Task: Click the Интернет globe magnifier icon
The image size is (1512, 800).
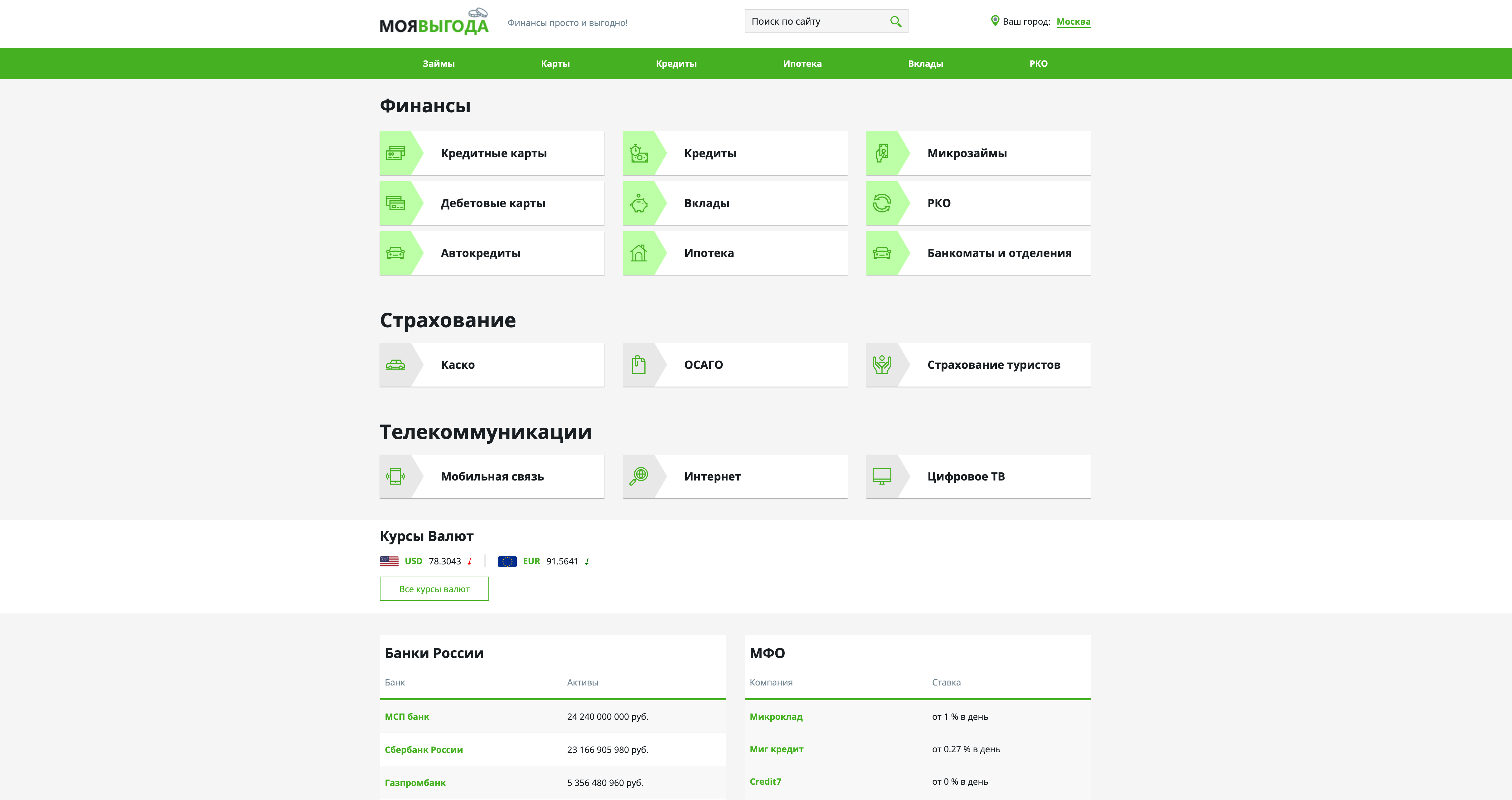Action: pos(639,476)
